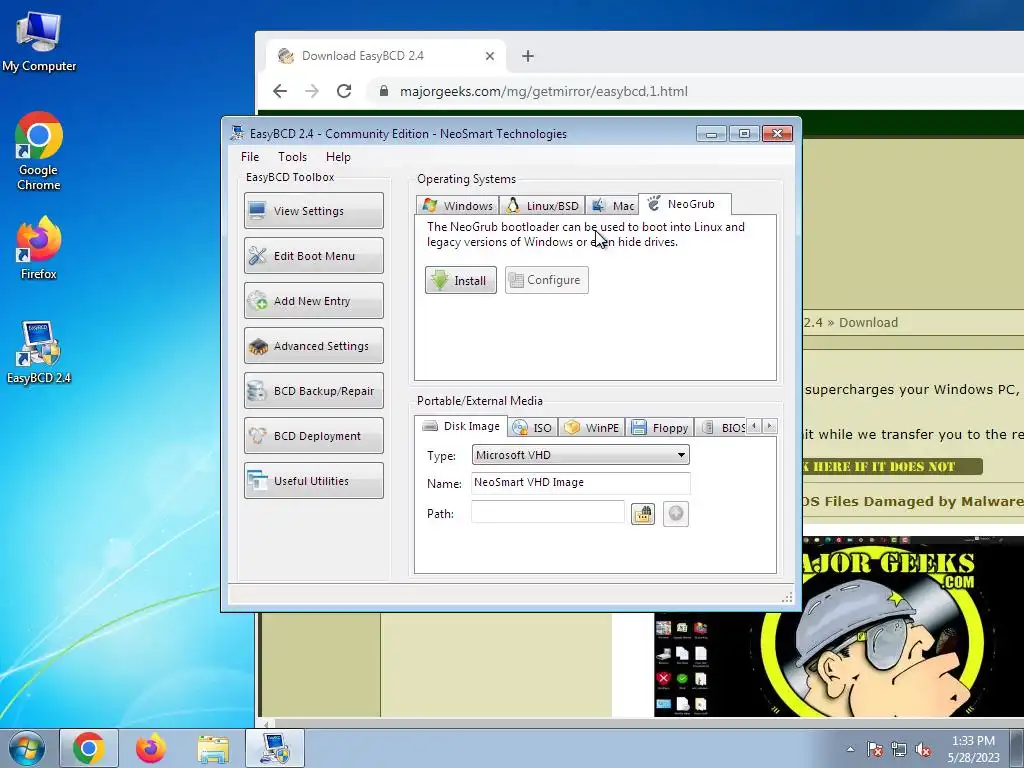The width and height of the screenshot is (1024, 768).
Task: Open Advanced Settings in toolbox
Action: (x=313, y=345)
